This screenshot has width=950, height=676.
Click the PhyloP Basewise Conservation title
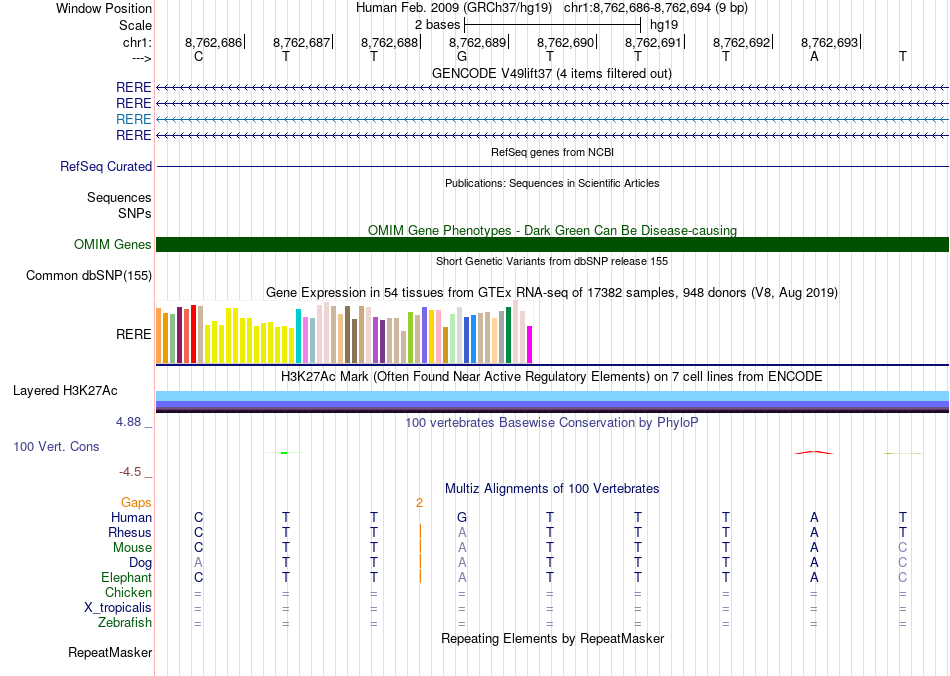click(551, 423)
